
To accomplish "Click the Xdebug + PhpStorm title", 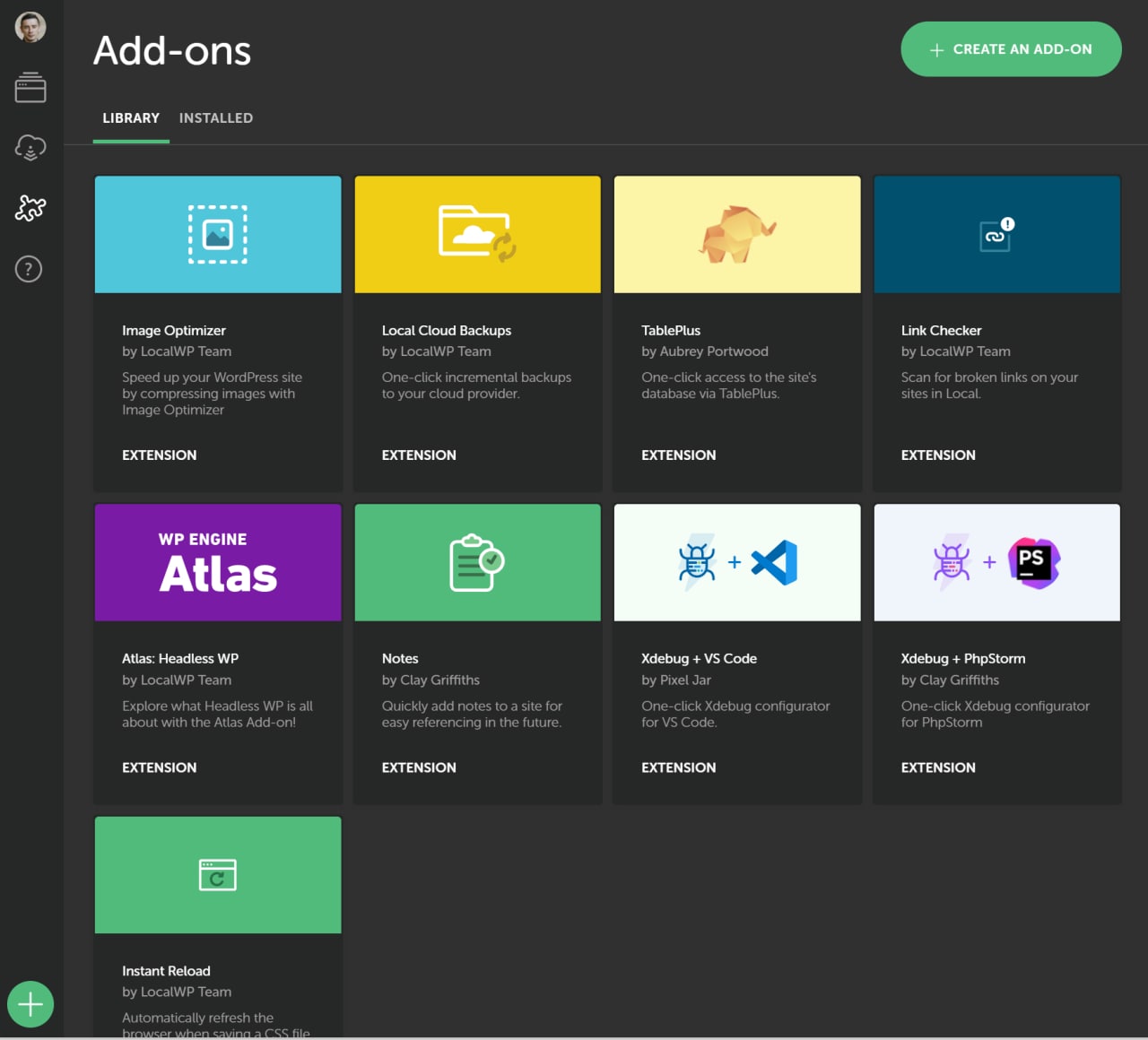I will (x=963, y=659).
